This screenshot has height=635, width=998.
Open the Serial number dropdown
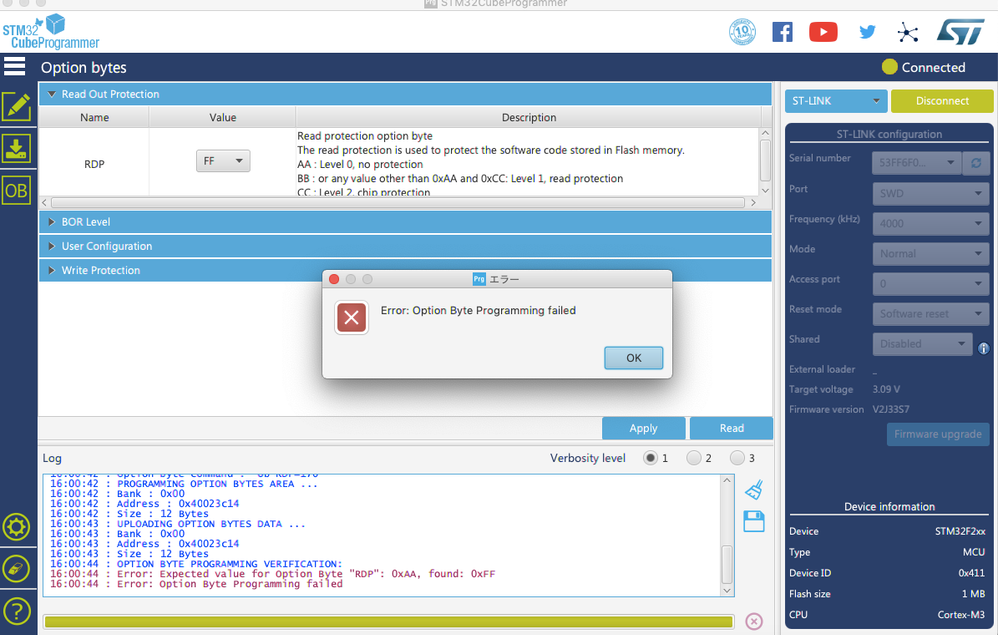coord(916,163)
